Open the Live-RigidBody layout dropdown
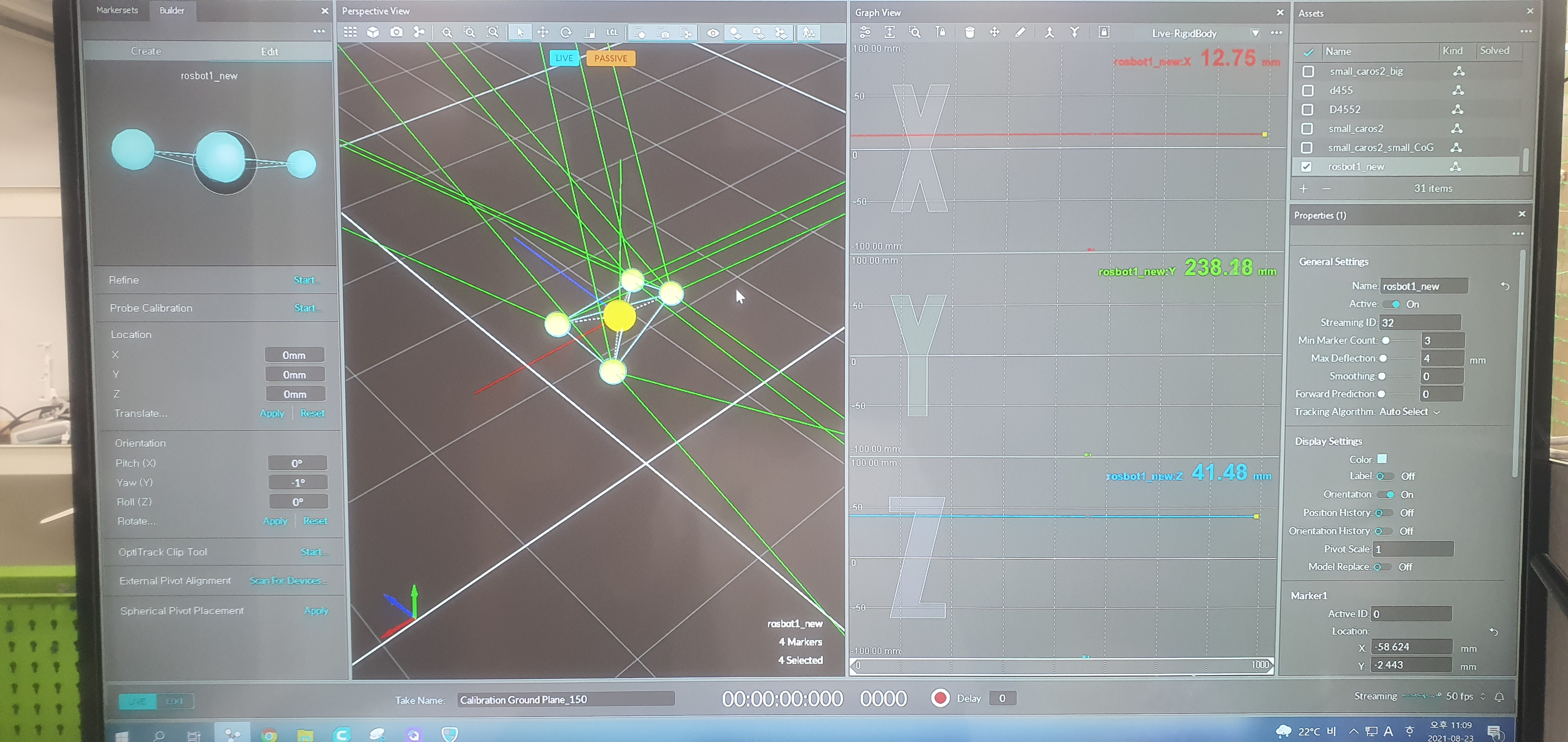The height and width of the screenshot is (742, 1568). (x=1255, y=33)
